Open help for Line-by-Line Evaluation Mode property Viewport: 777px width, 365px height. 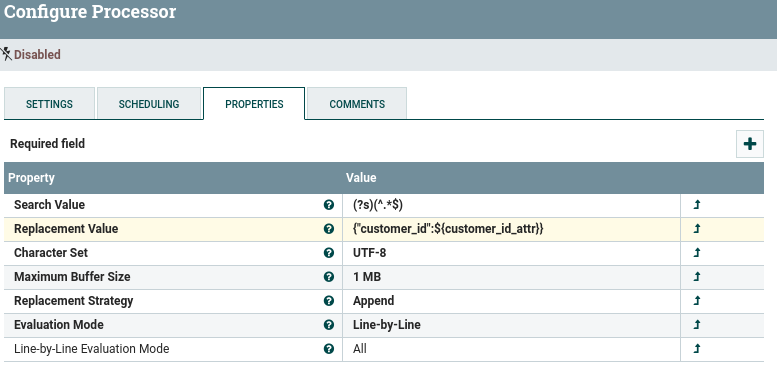click(x=329, y=349)
